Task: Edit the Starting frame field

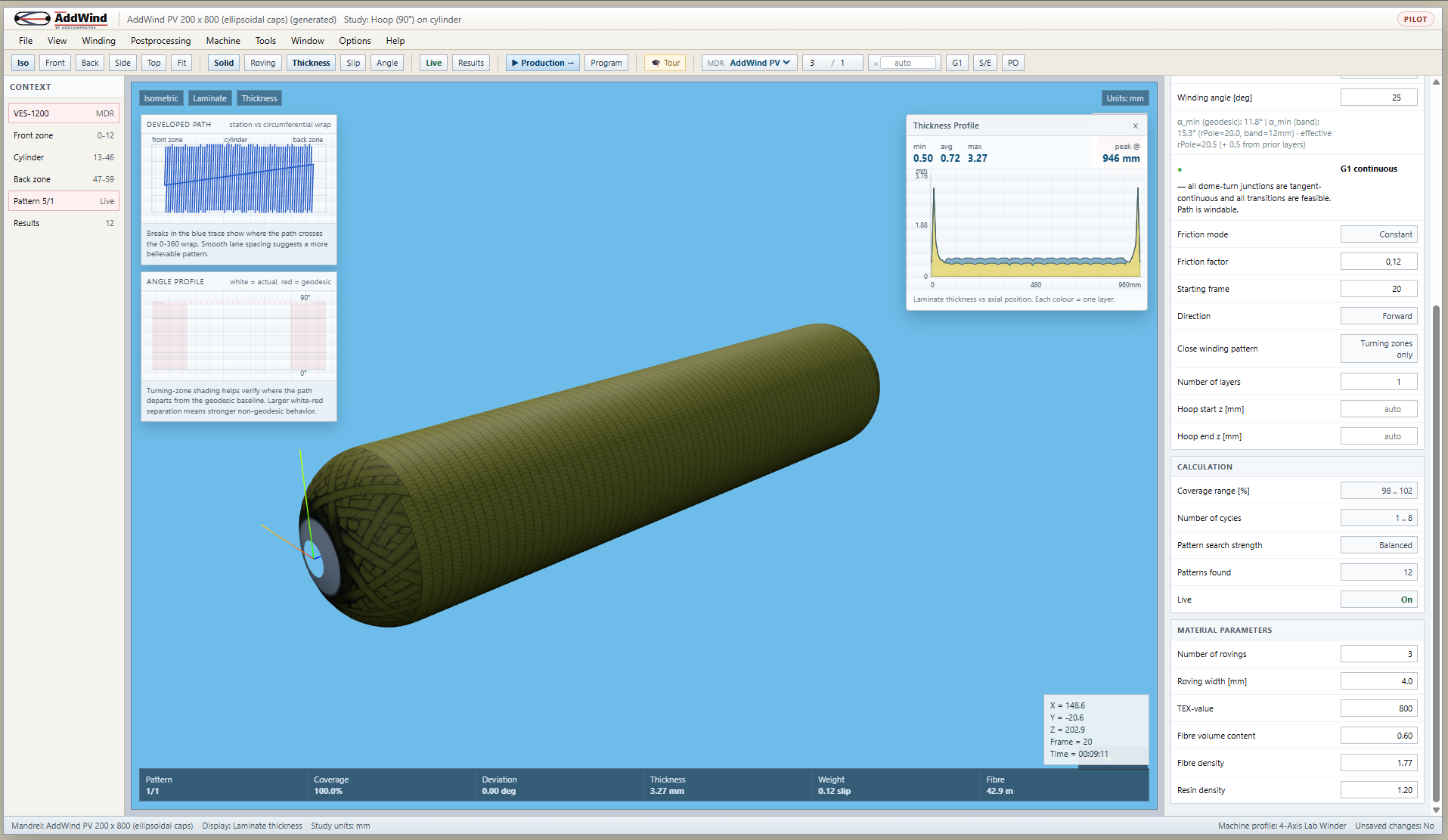Action: click(x=1378, y=289)
